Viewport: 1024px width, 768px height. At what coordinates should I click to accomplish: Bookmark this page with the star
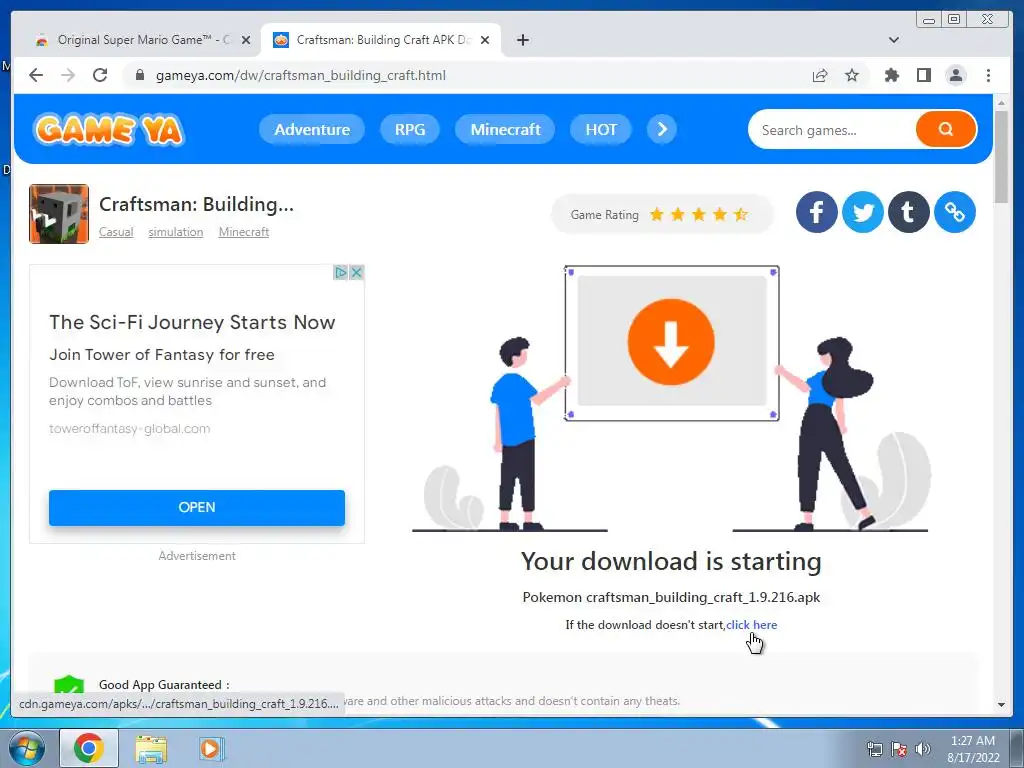click(852, 75)
